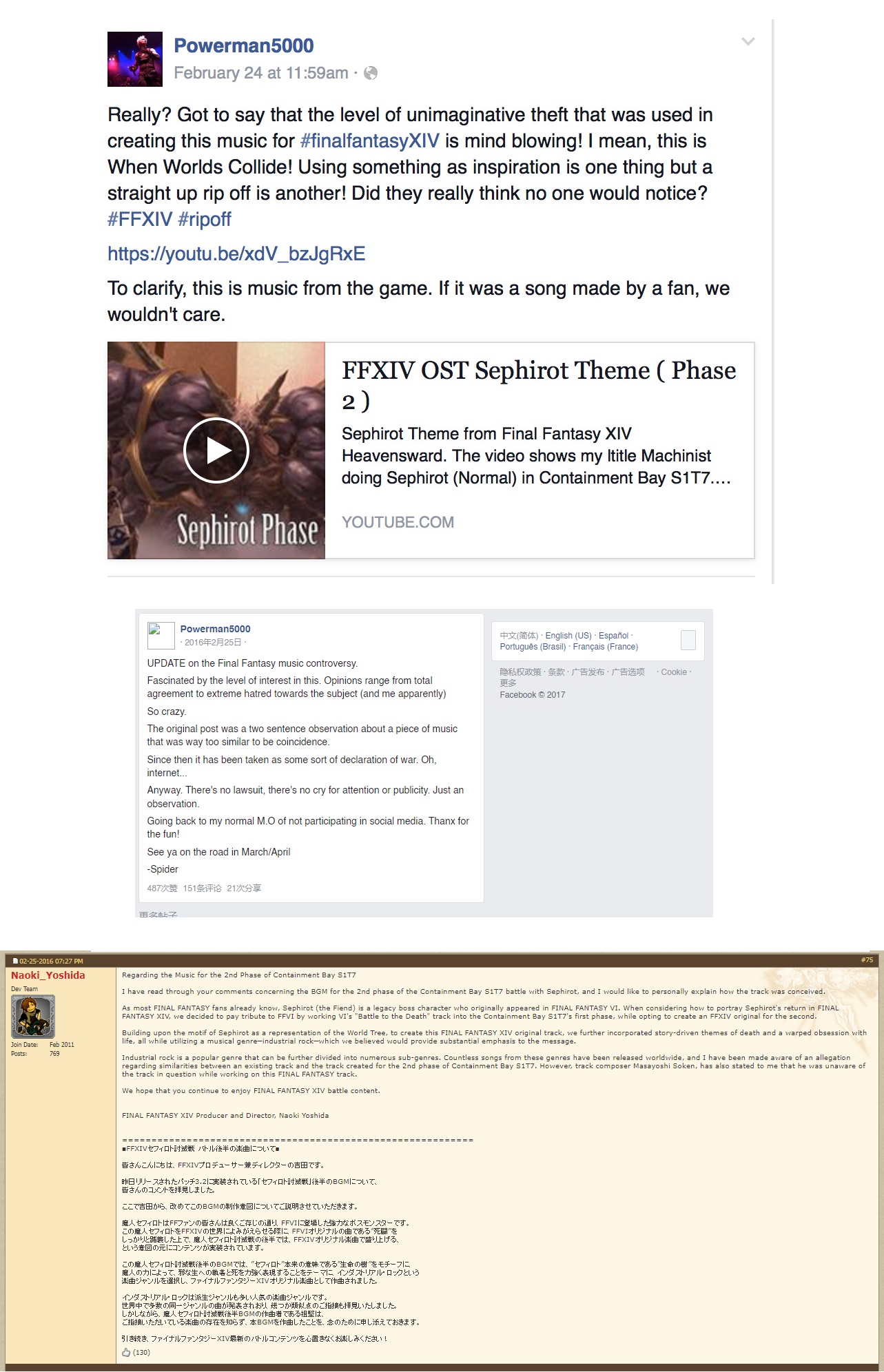Screen dimensions: 884x1372
Task: Click the Facebook © 2017 text
Action: (533, 695)
